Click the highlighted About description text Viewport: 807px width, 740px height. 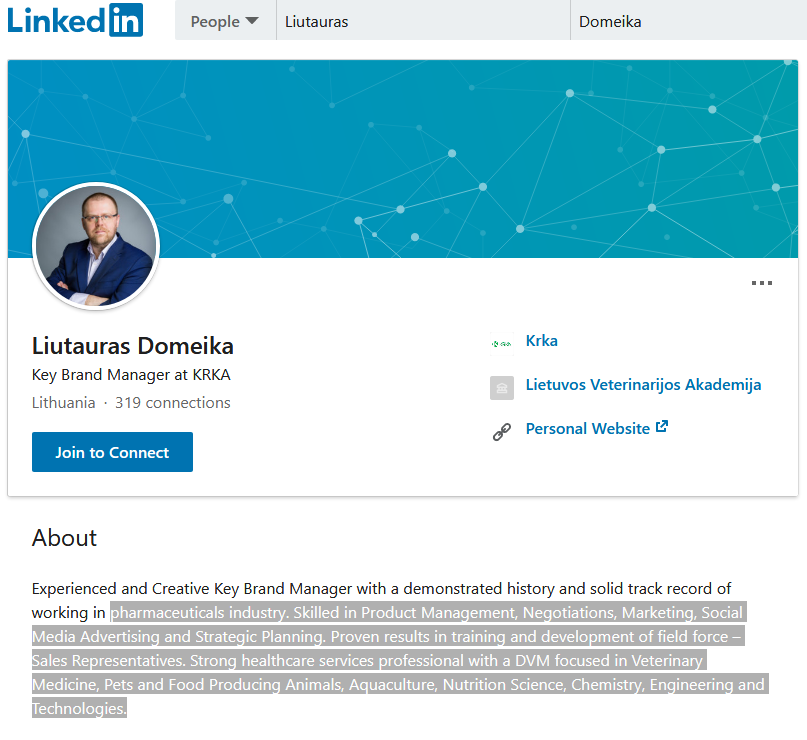(400, 660)
